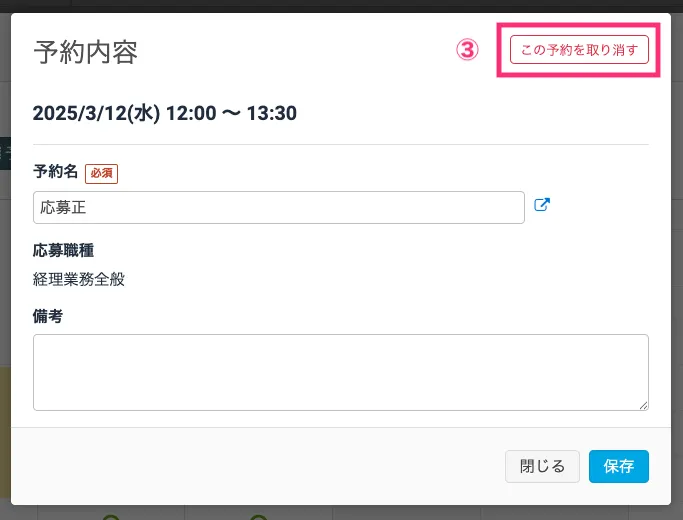Screen dimensions: 683x520
Task: Click the 備考 label above the textarea
Action: pos(48,316)
